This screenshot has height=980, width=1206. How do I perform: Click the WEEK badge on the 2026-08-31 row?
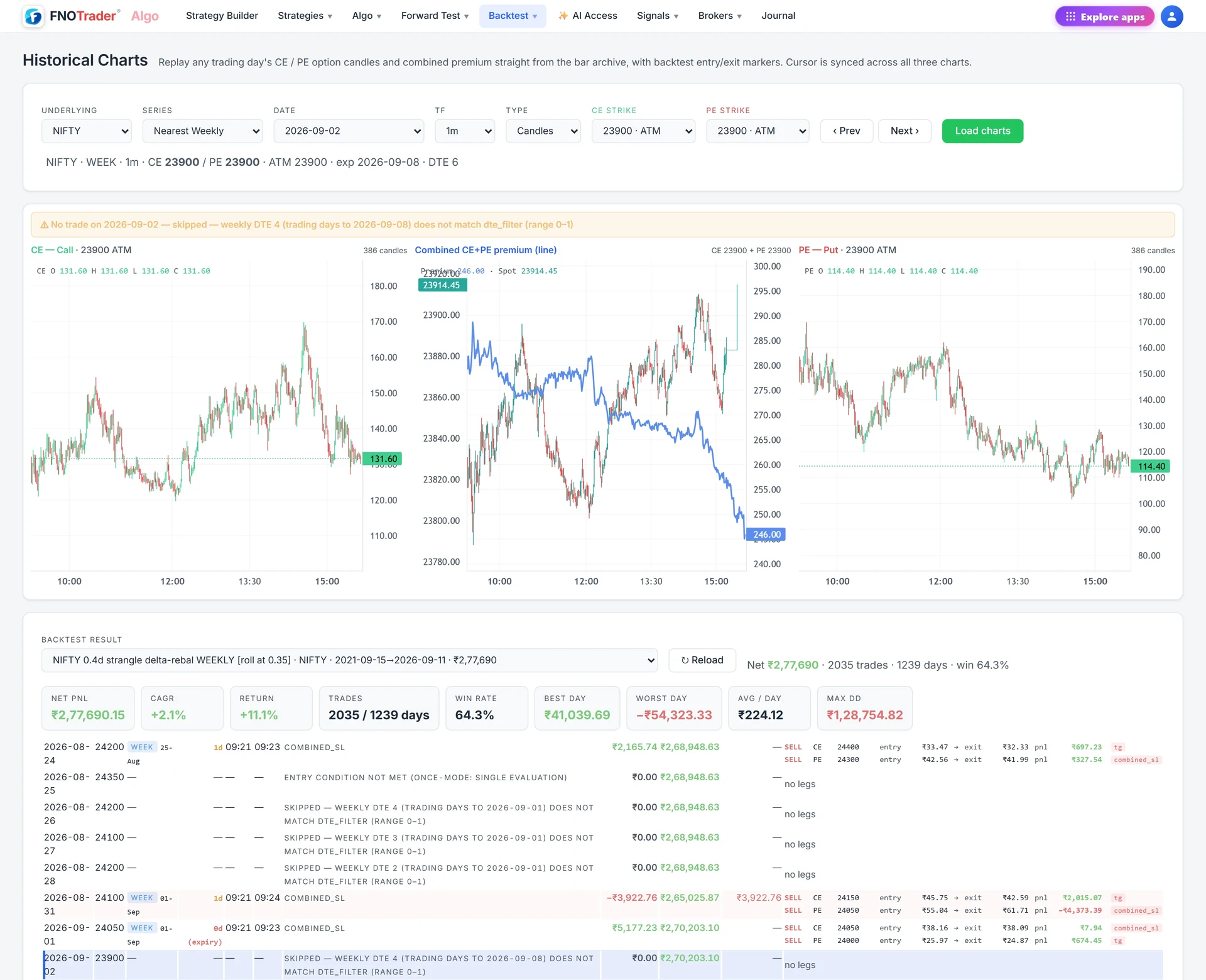pyautogui.click(x=142, y=898)
